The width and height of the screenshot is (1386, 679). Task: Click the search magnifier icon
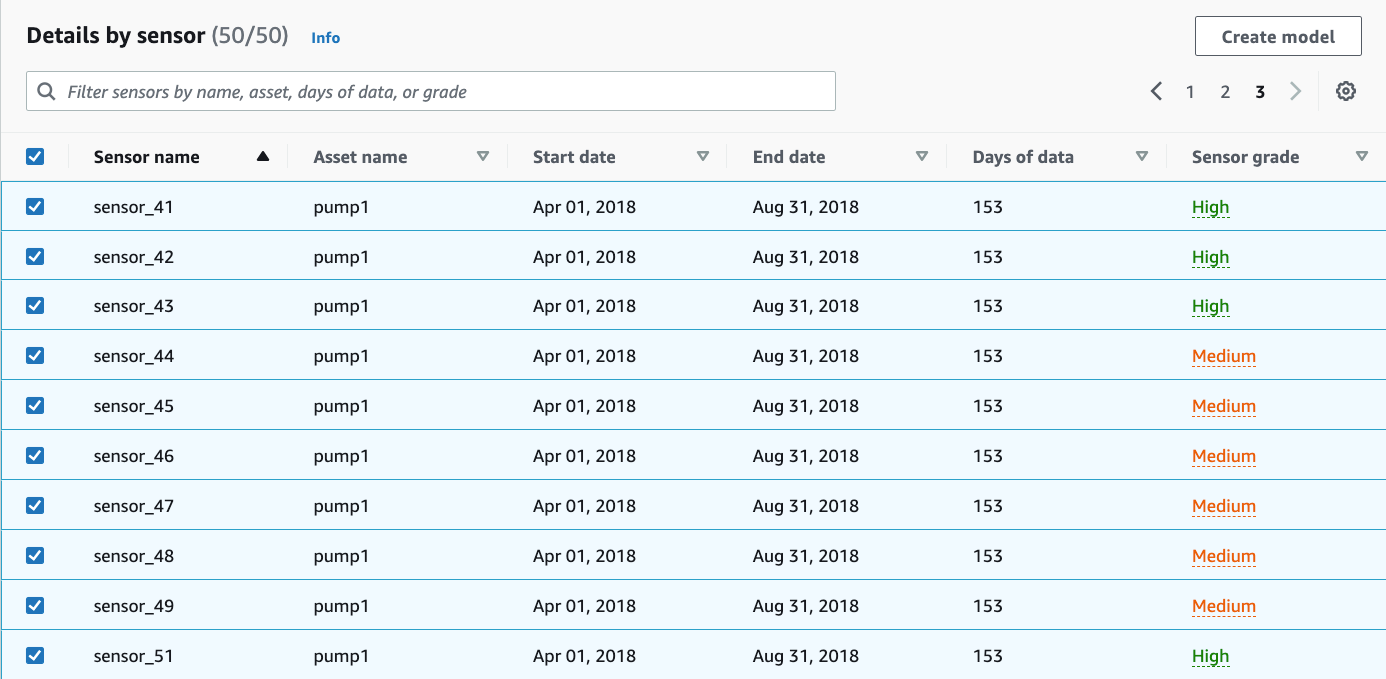(46, 91)
